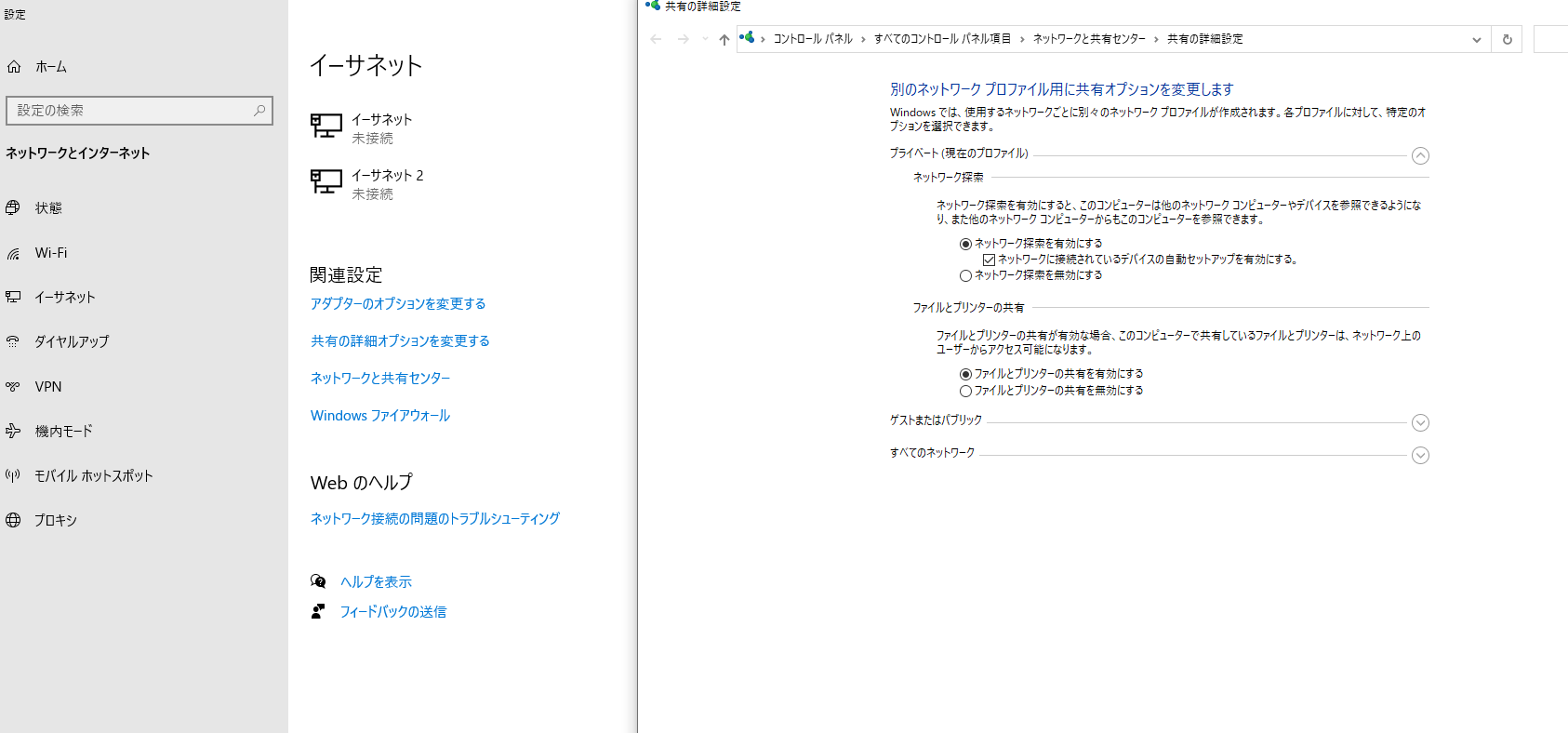The height and width of the screenshot is (733, 1568).
Task: Select ネットワーク探索を無効にする radio button
Action: (965, 275)
